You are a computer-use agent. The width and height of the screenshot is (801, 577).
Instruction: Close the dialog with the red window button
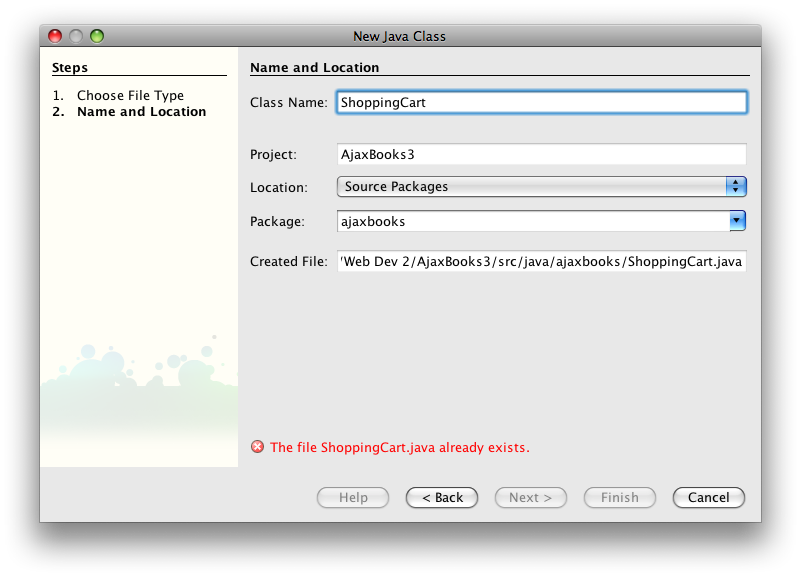pyautogui.click(x=55, y=36)
